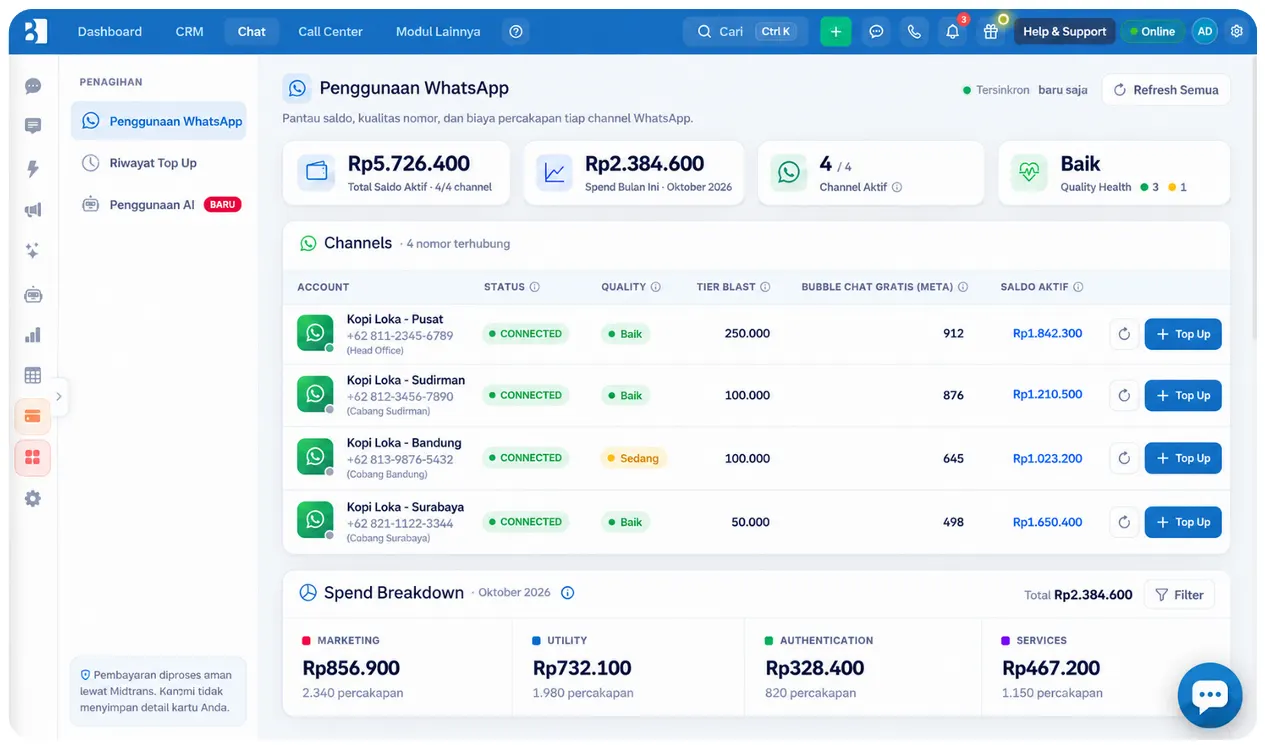Open the floating chat support bubble
Screen dimensions: 1265x745
[1210, 695]
